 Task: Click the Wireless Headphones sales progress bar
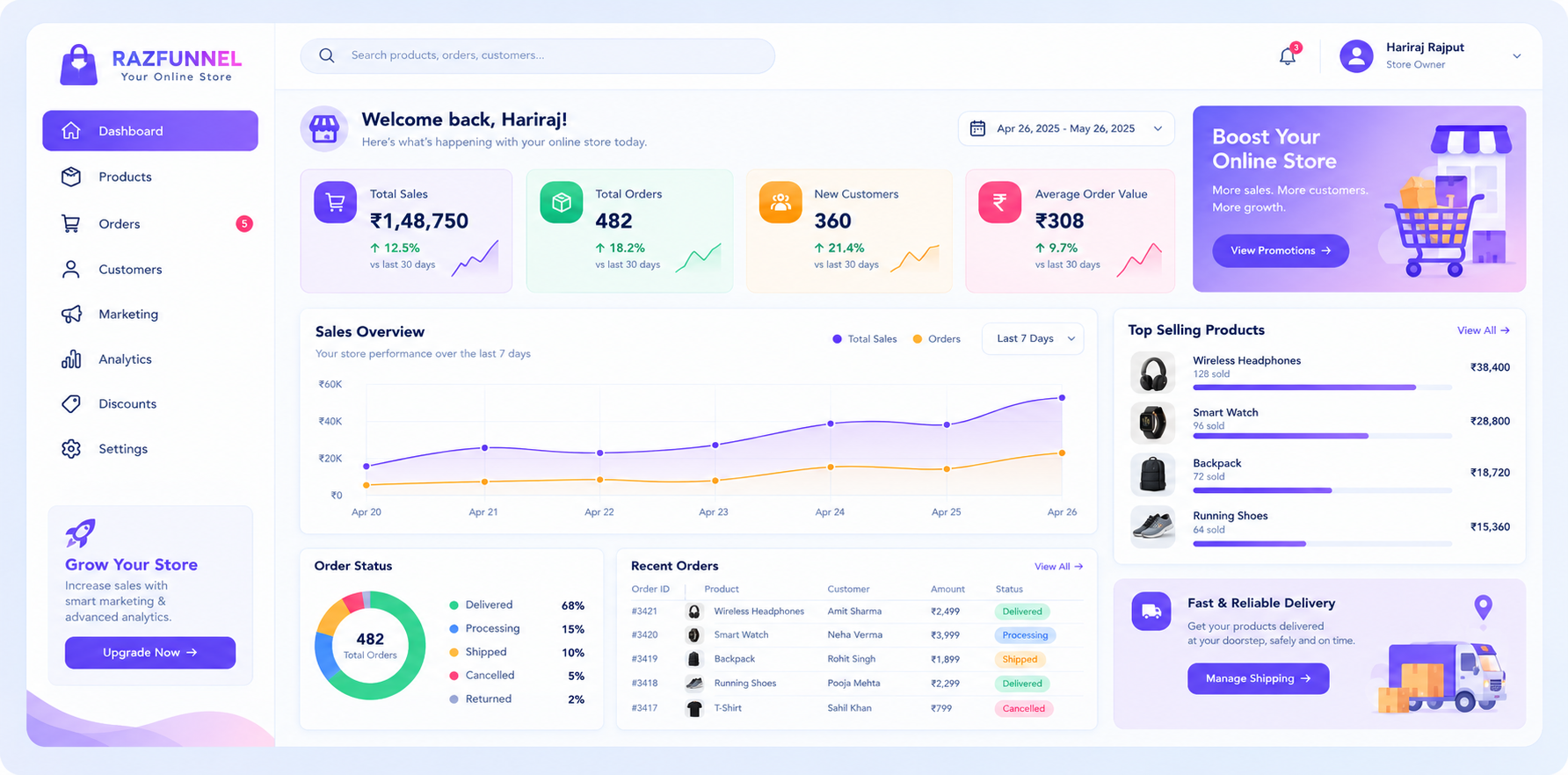point(1322,387)
